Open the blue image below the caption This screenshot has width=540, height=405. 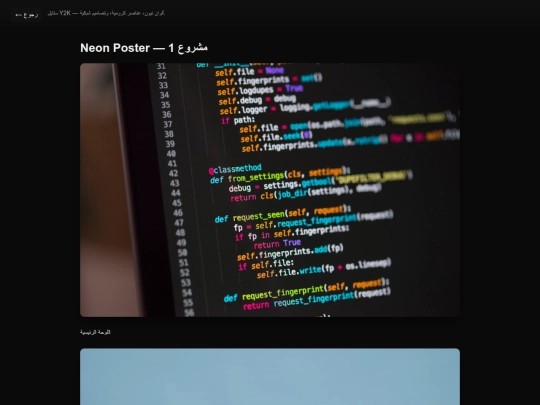point(270,376)
